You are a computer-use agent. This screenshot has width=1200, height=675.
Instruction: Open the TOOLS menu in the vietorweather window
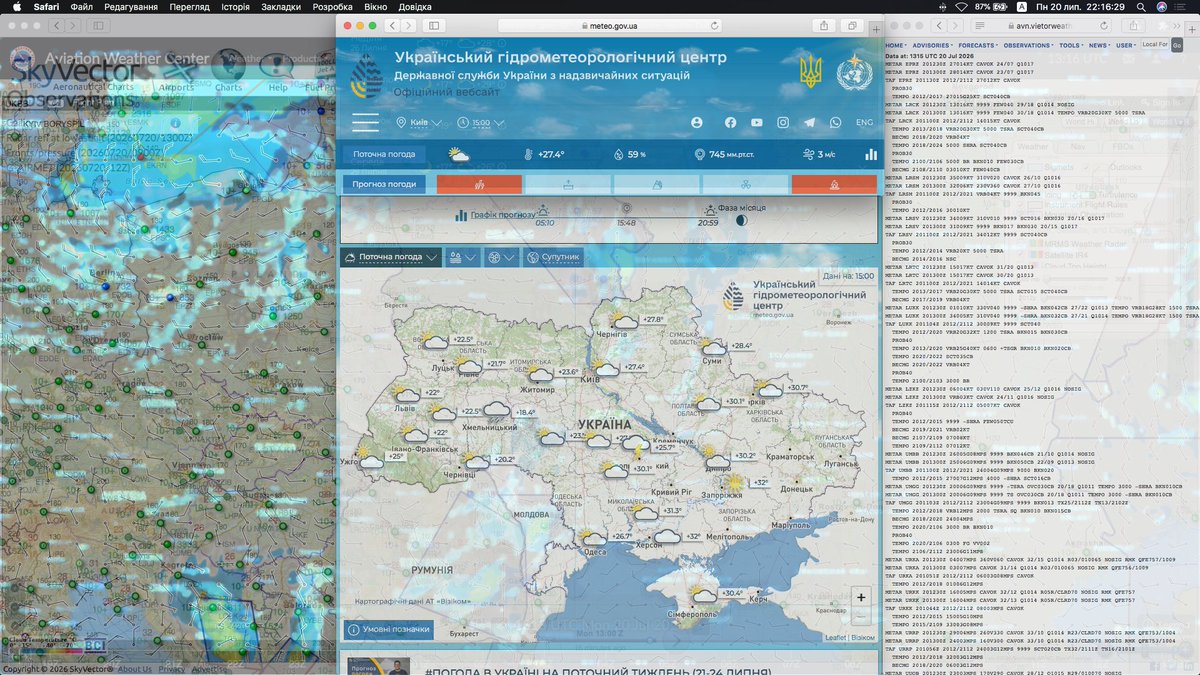click(x=1070, y=45)
